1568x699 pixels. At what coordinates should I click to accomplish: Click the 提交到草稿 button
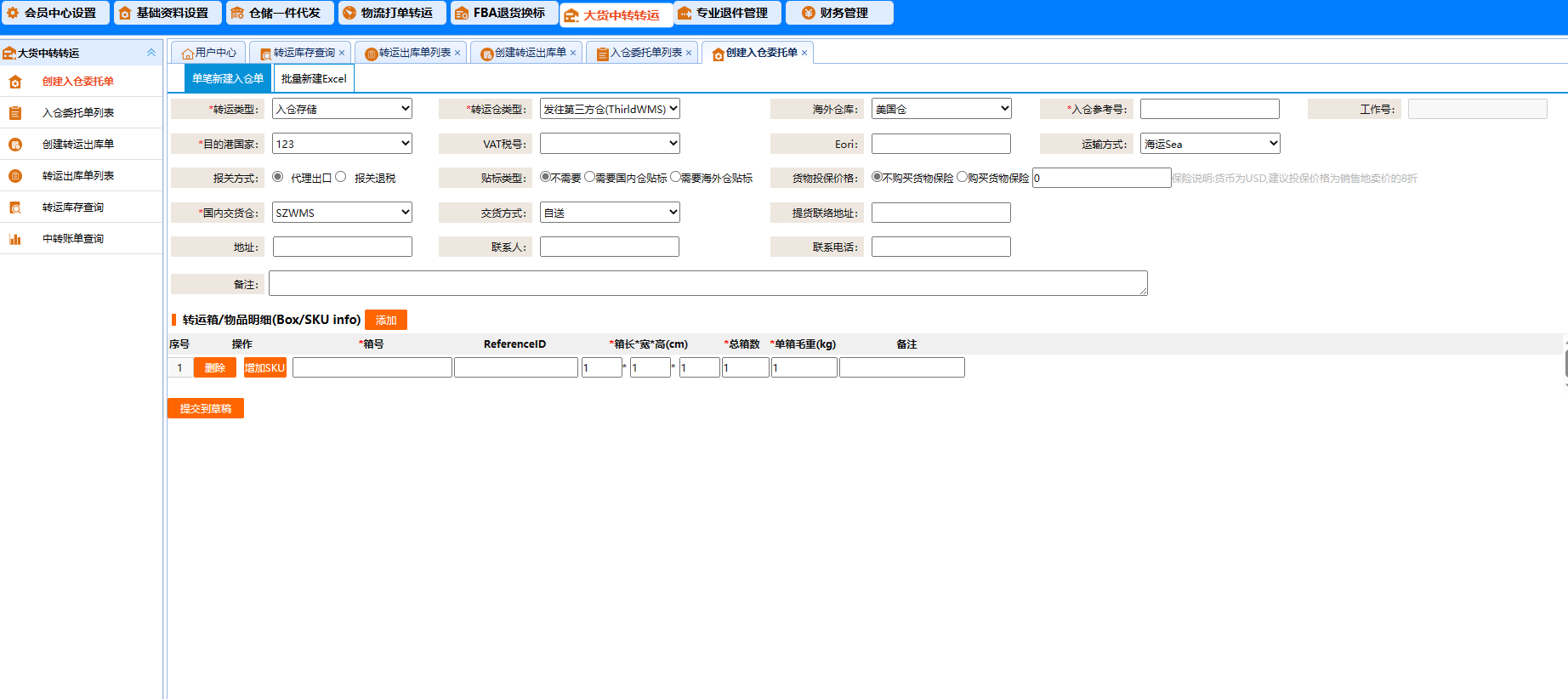point(206,408)
